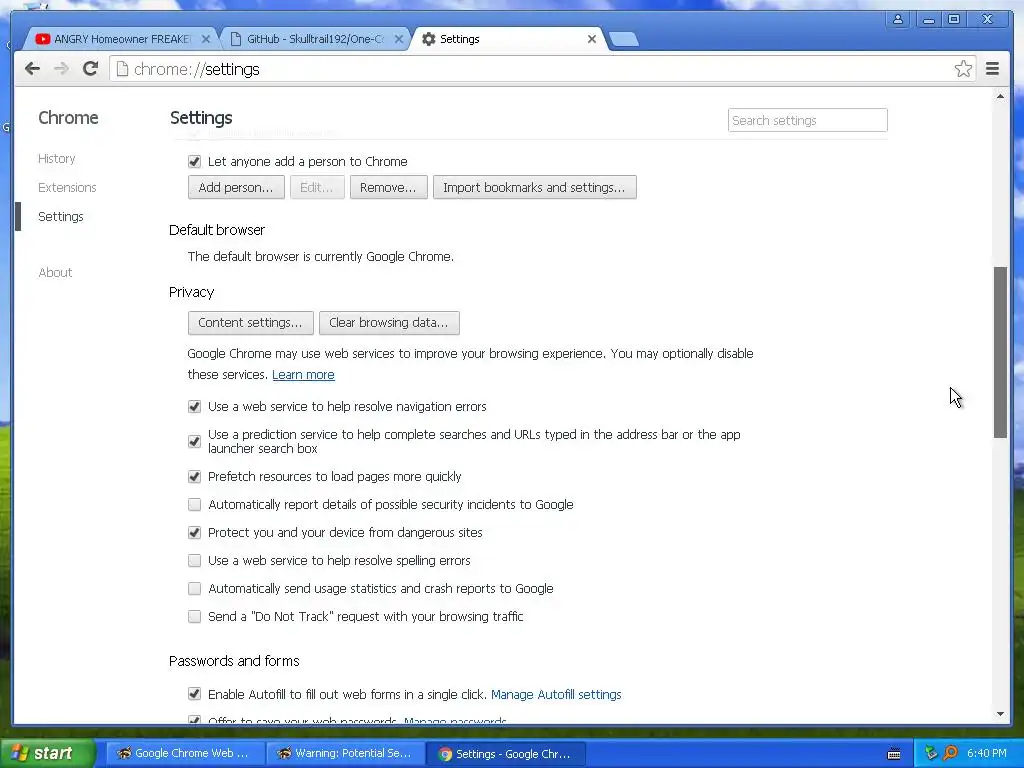Click the system clock showing 6:40 PM
1024x768 pixels.
tap(986, 753)
